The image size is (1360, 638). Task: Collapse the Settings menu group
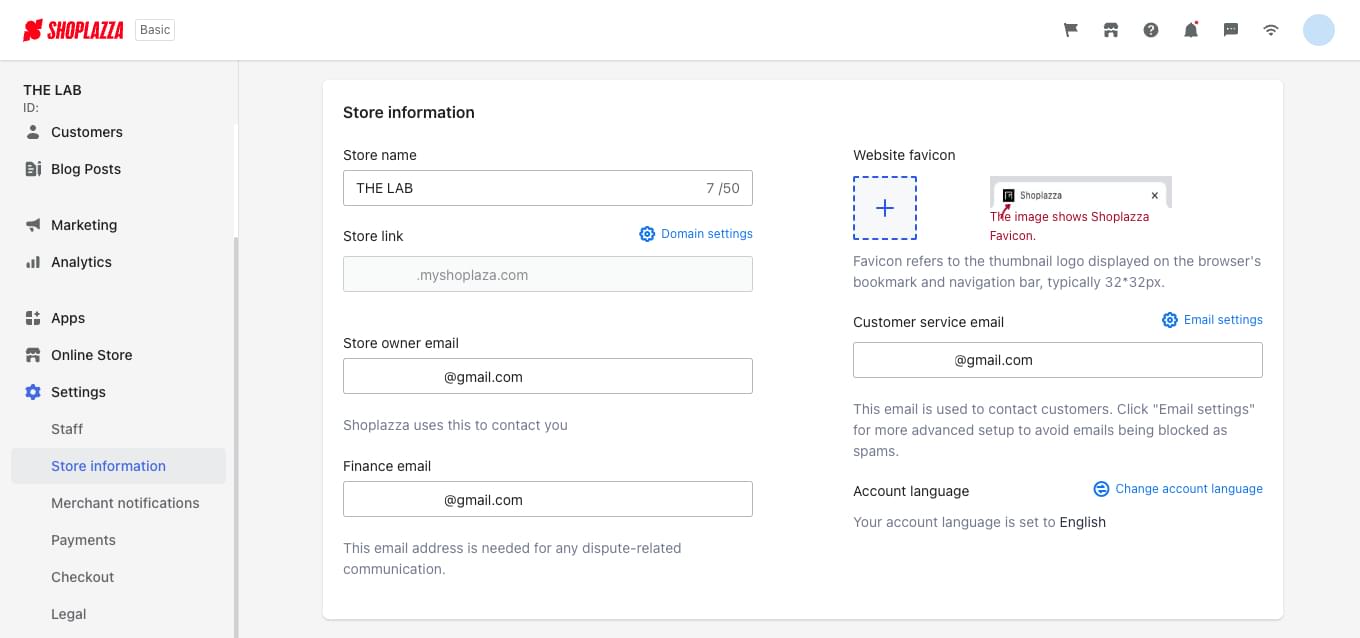click(x=78, y=392)
